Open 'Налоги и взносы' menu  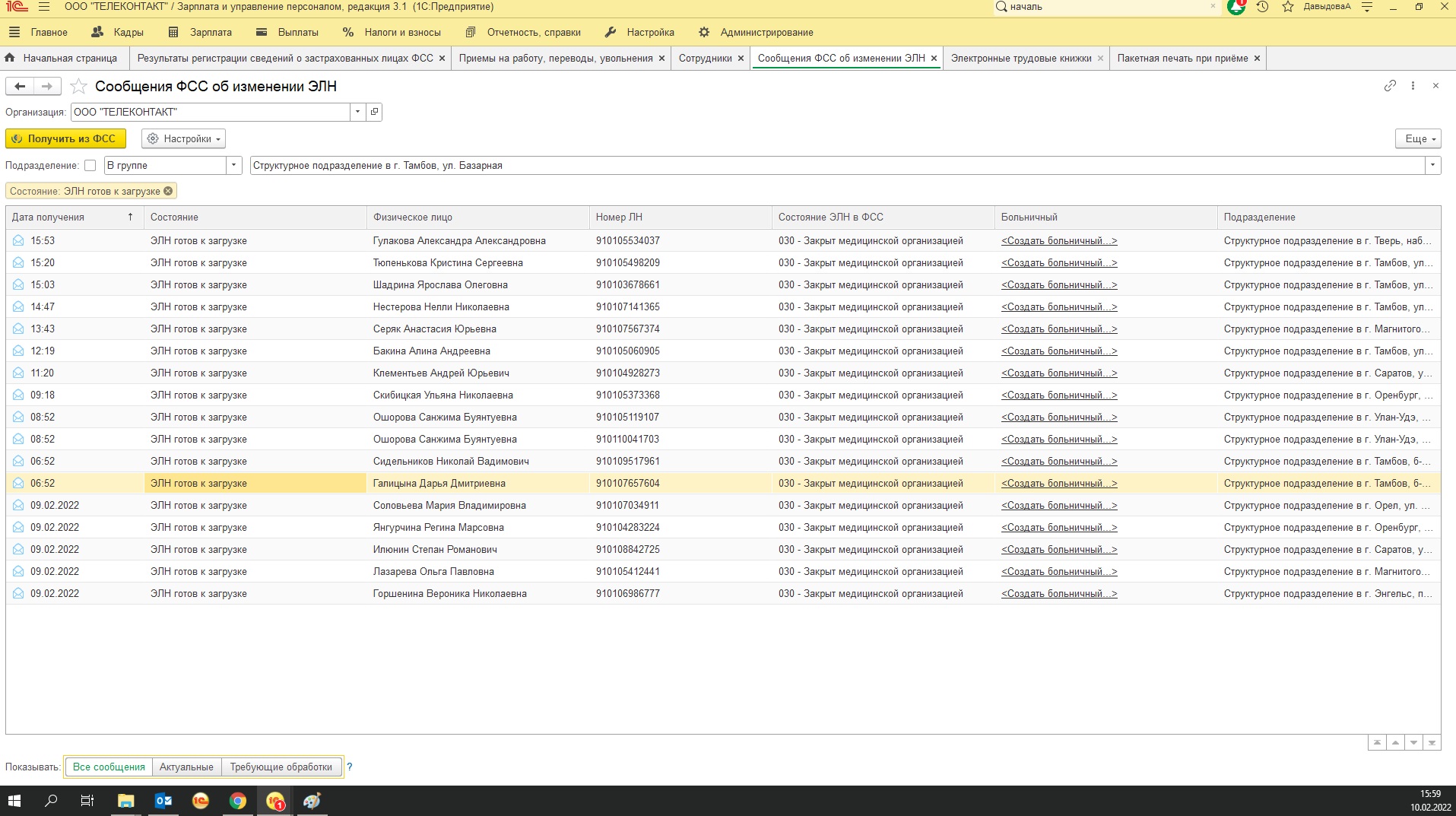pyautogui.click(x=392, y=33)
